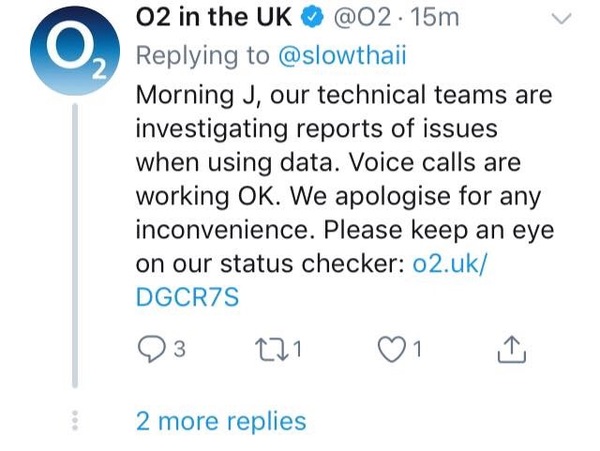The height and width of the screenshot is (451, 600).
Task: Select the @O2 handle
Action: 356,17
